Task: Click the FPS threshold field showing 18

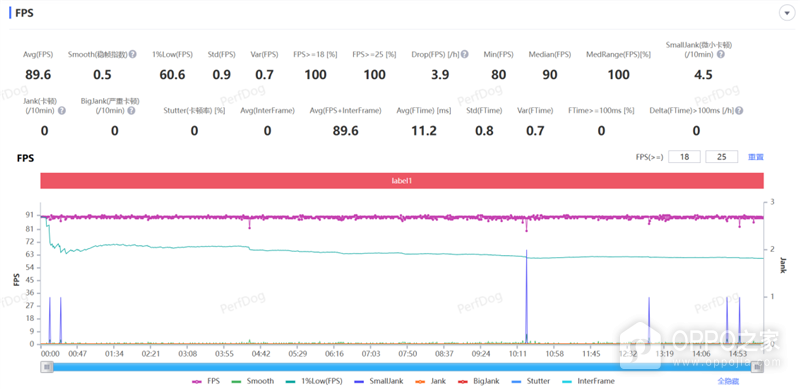Action: [684, 157]
